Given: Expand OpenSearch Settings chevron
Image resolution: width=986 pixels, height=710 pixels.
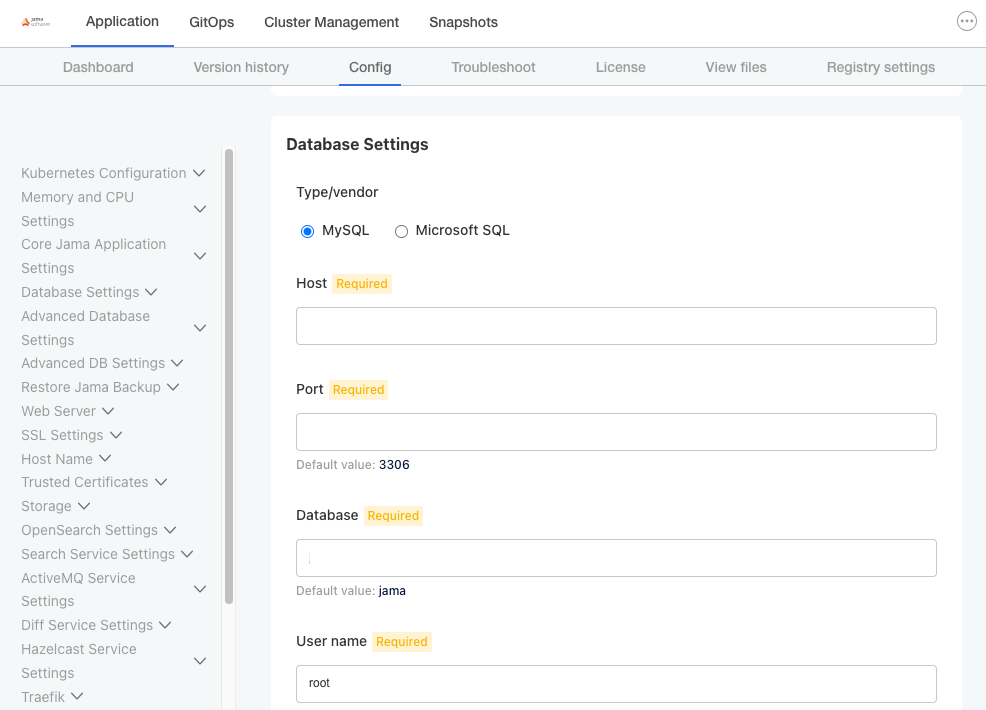Looking at the screenshot, I should 170,530.
